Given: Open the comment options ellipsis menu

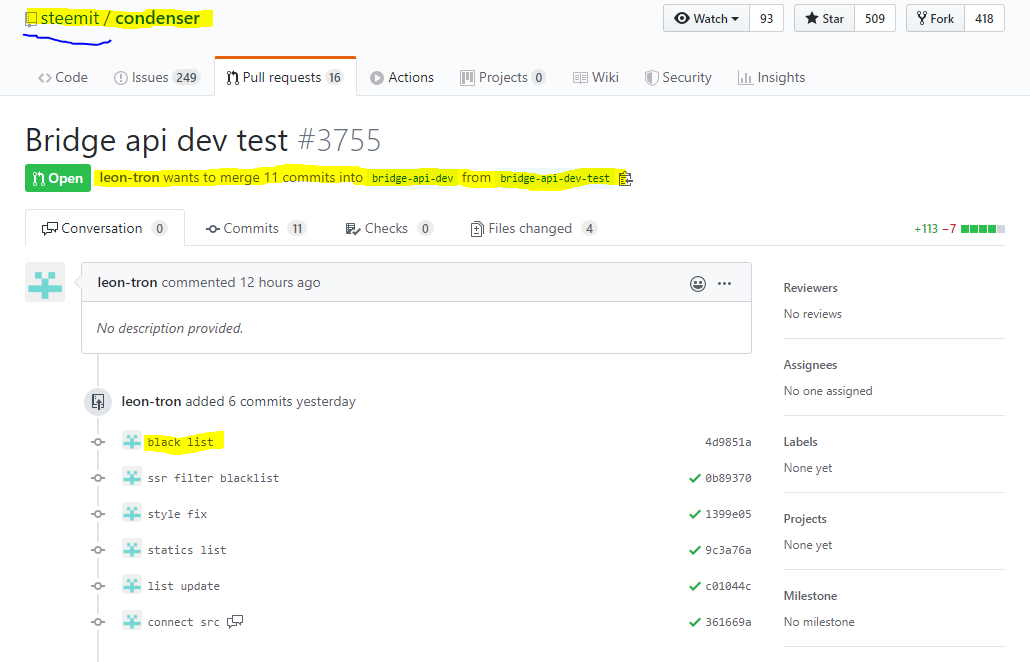Looking at the screenshot, I should pos(725,284).
